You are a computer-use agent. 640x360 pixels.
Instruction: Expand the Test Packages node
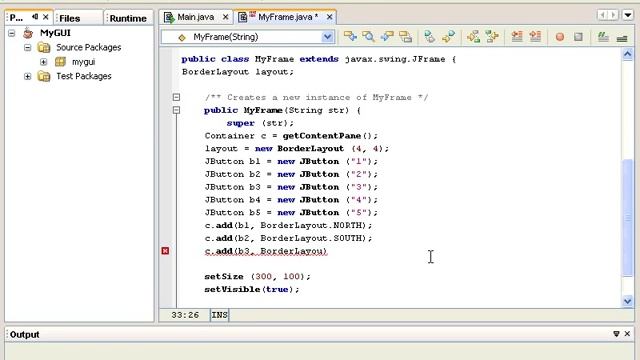coord(27,76)
